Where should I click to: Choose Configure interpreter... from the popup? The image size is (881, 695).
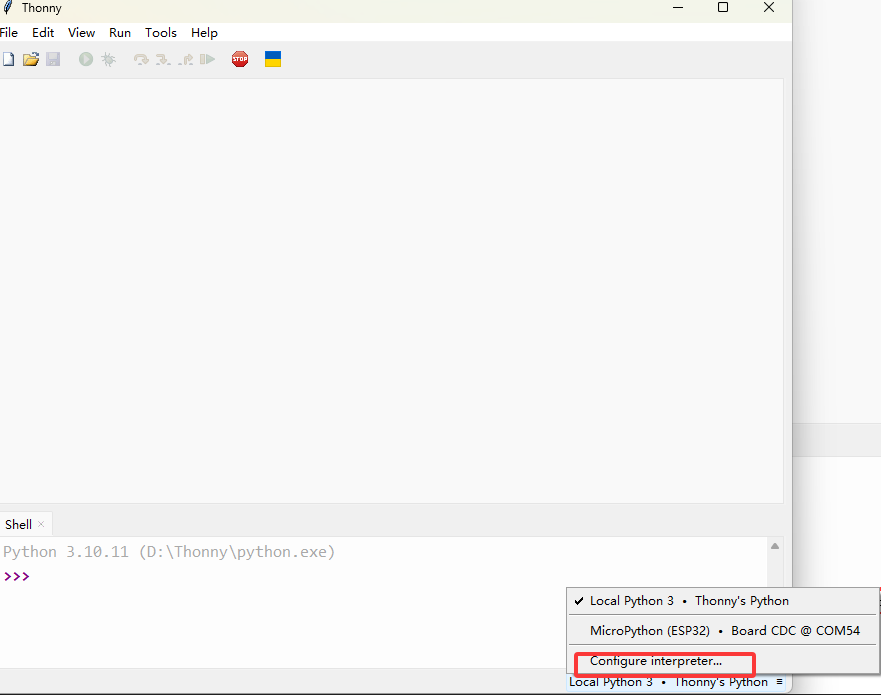656,661
